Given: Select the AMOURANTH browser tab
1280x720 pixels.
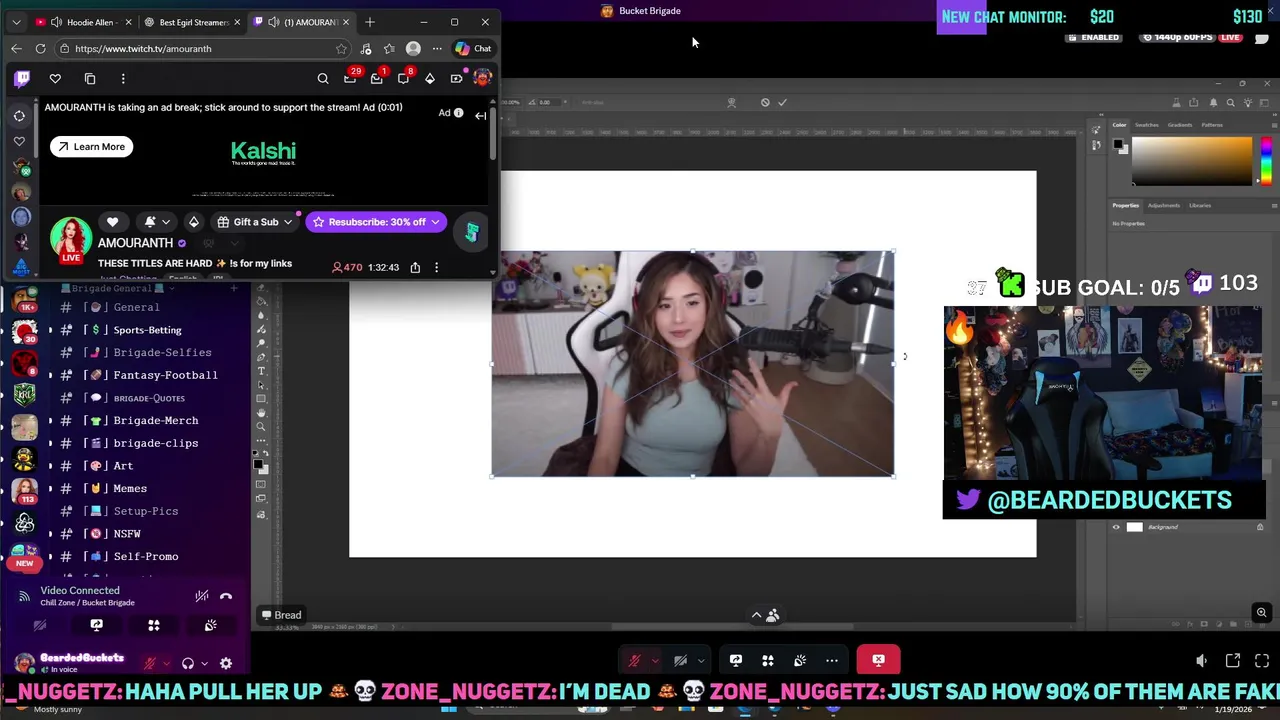Looking at the screenshot, I should coord(301,22).
